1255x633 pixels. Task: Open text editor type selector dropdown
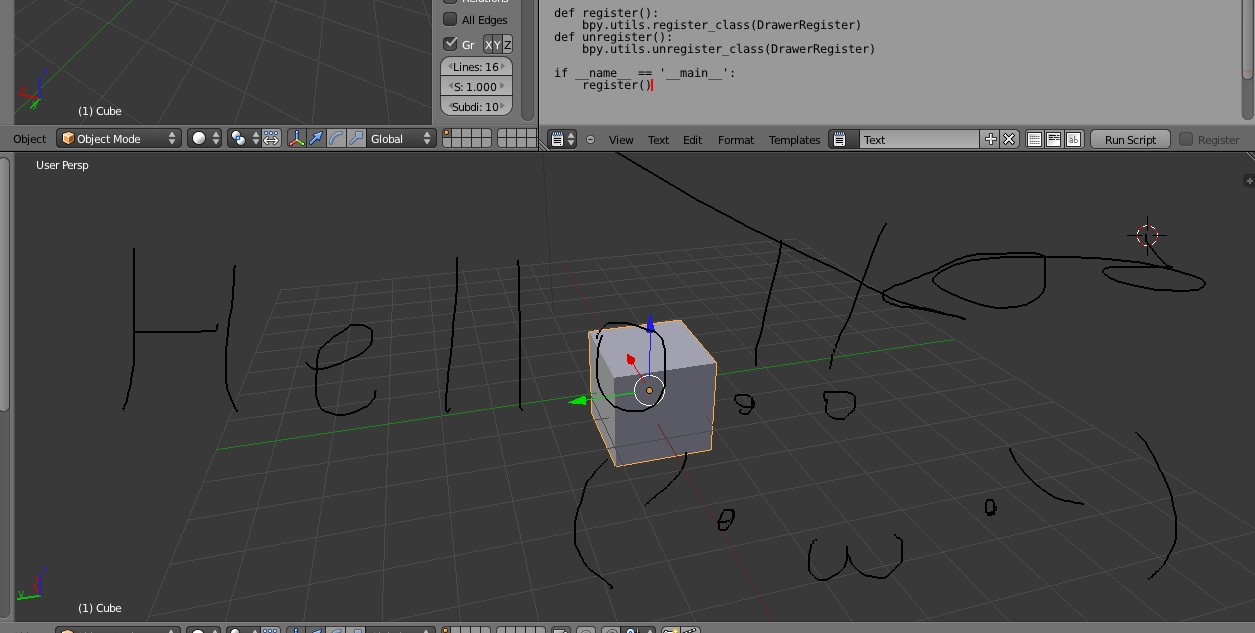click(x=563, y=140)
